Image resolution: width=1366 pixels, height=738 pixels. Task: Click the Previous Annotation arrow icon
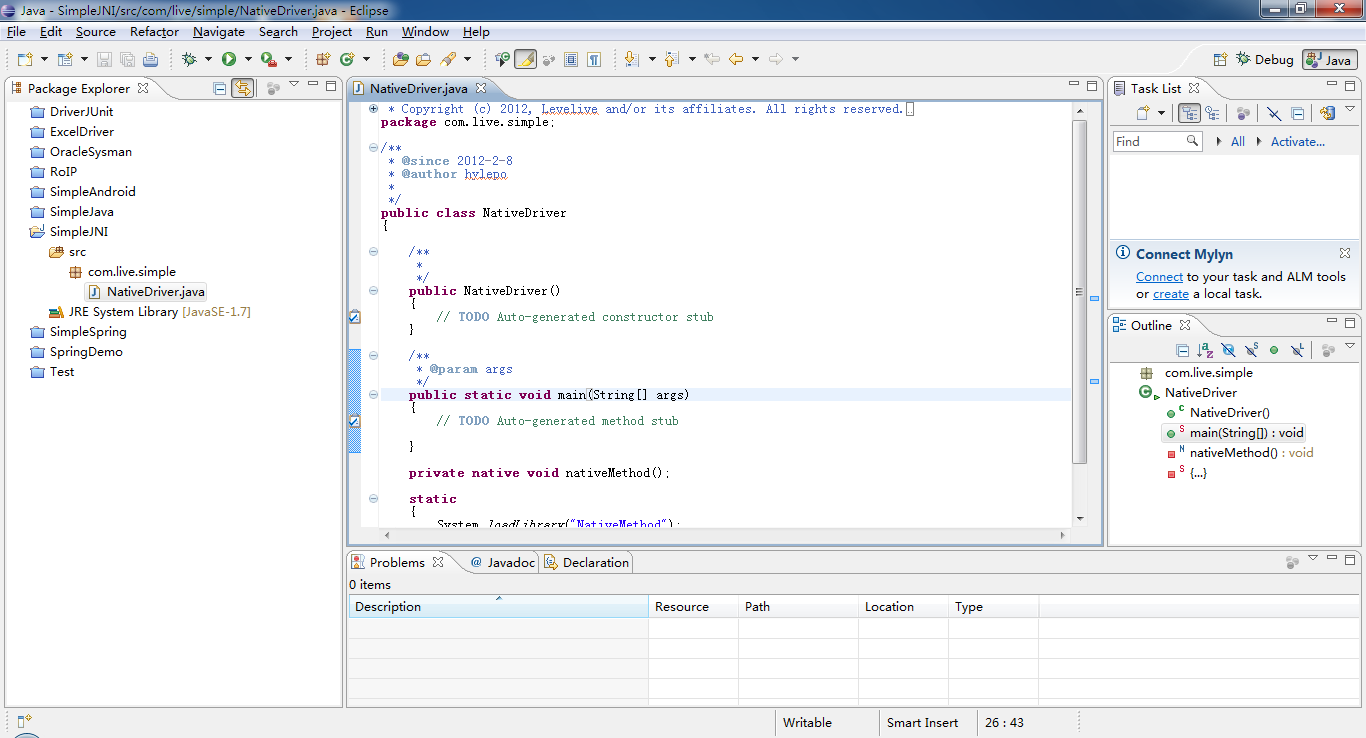click(672, 60)
